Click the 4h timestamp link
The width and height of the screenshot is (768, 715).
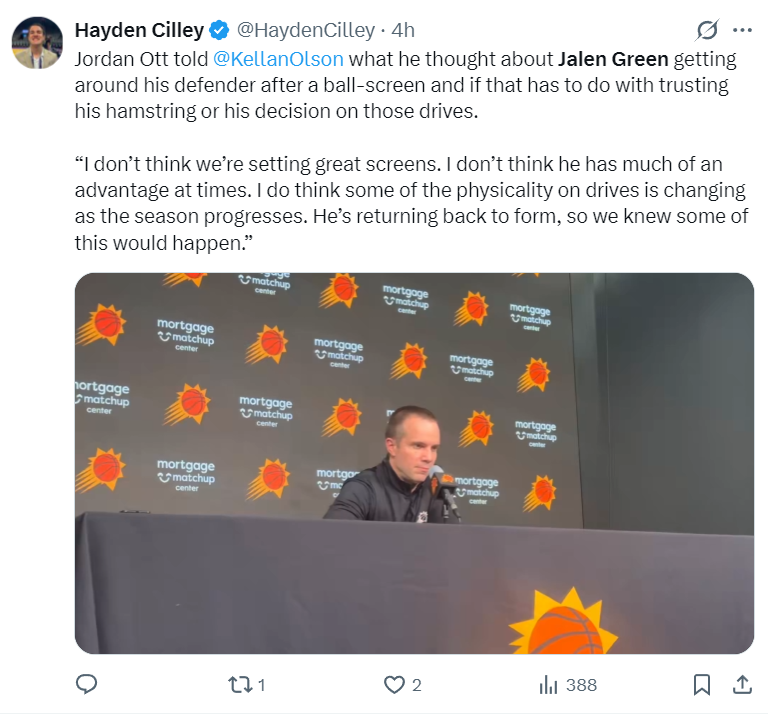[x=403, y=30]
